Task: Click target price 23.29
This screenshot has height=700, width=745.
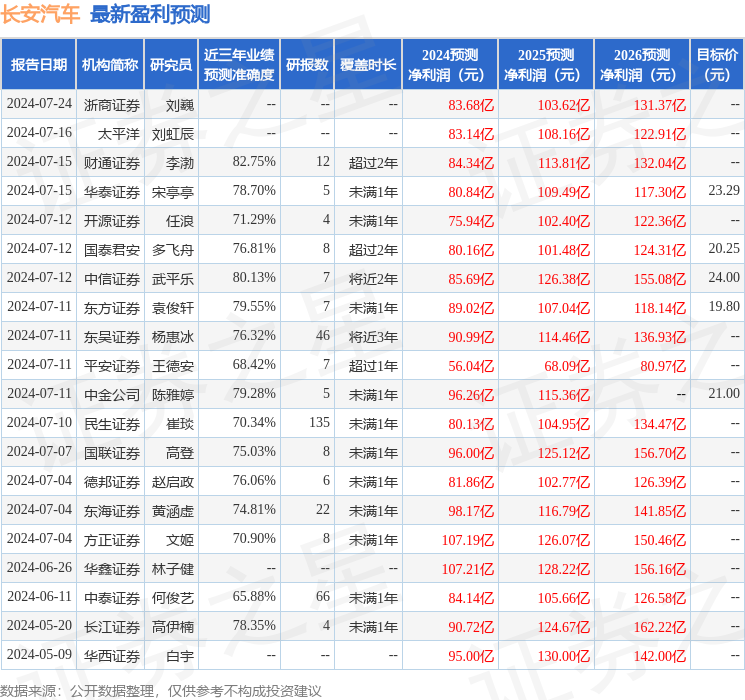Action: pyautogui.click(x=724, y=191)
